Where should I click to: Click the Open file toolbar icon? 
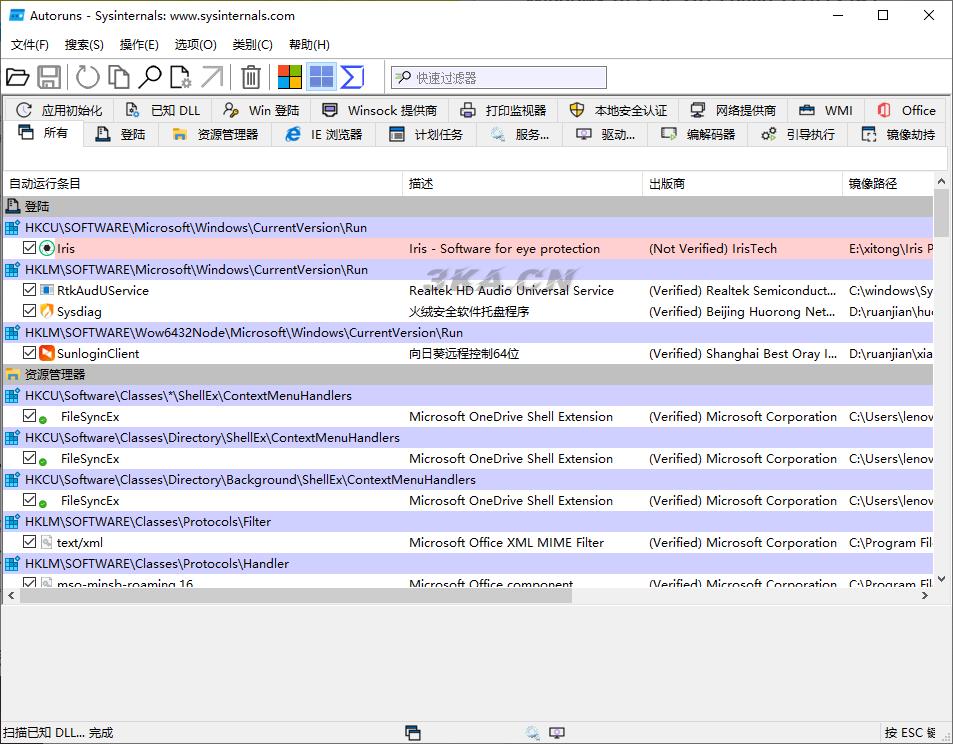pos(18,77)
